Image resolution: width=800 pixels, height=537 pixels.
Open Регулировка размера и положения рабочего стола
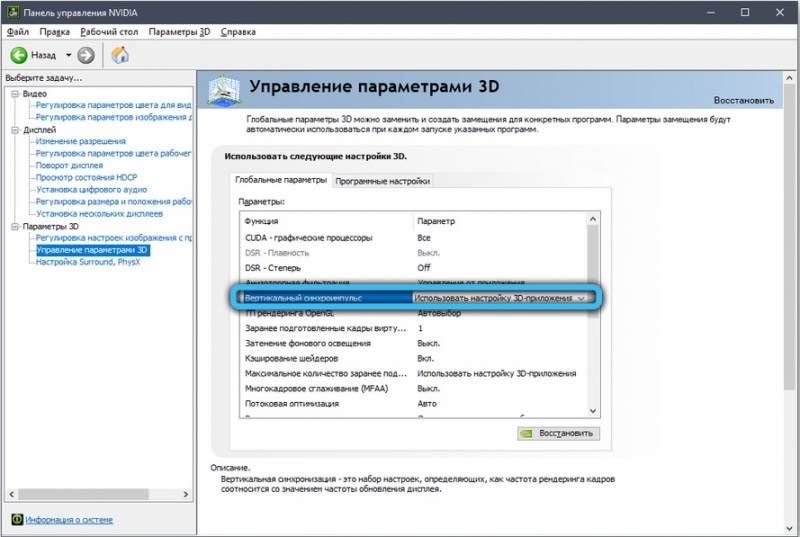(x=114, y=201)
